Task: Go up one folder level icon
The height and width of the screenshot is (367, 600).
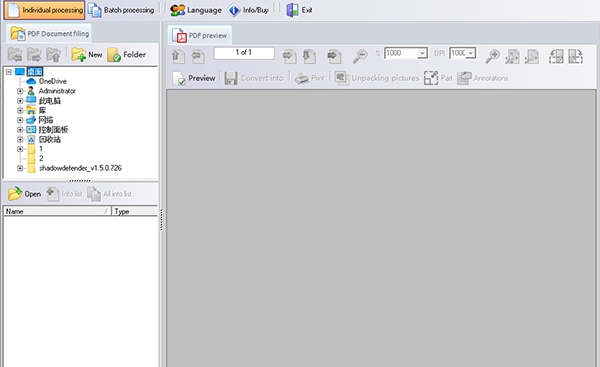Action: [53, 55]
